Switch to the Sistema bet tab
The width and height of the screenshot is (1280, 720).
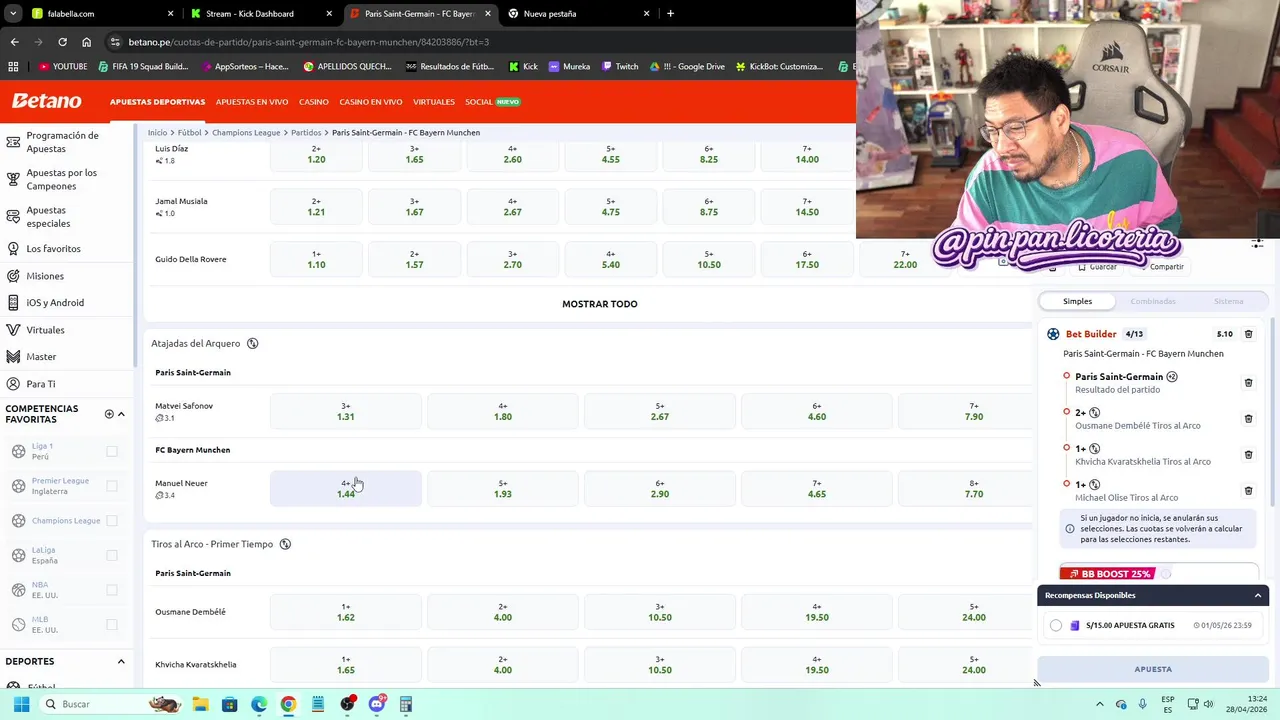pos(1229,301)
